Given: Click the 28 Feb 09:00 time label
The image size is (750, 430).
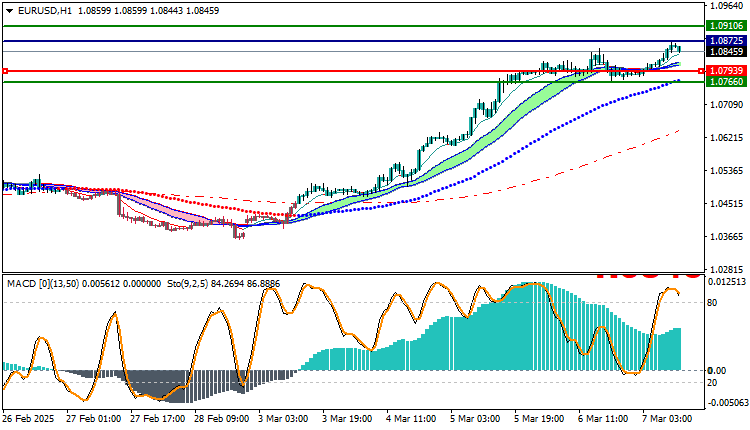Looking at the screenshot, I should (x=221, y=419).
